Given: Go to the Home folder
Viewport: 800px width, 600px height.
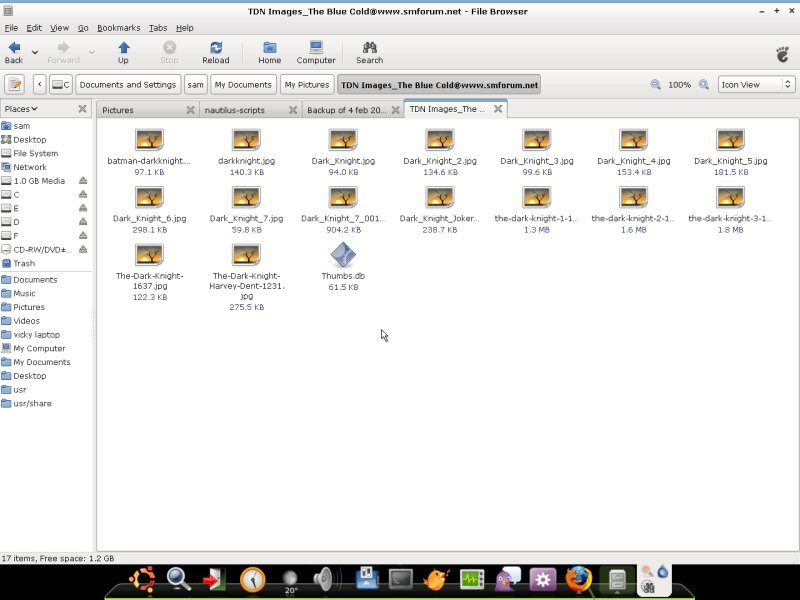Looking at the screenshot, I should (x=269, y=53).
